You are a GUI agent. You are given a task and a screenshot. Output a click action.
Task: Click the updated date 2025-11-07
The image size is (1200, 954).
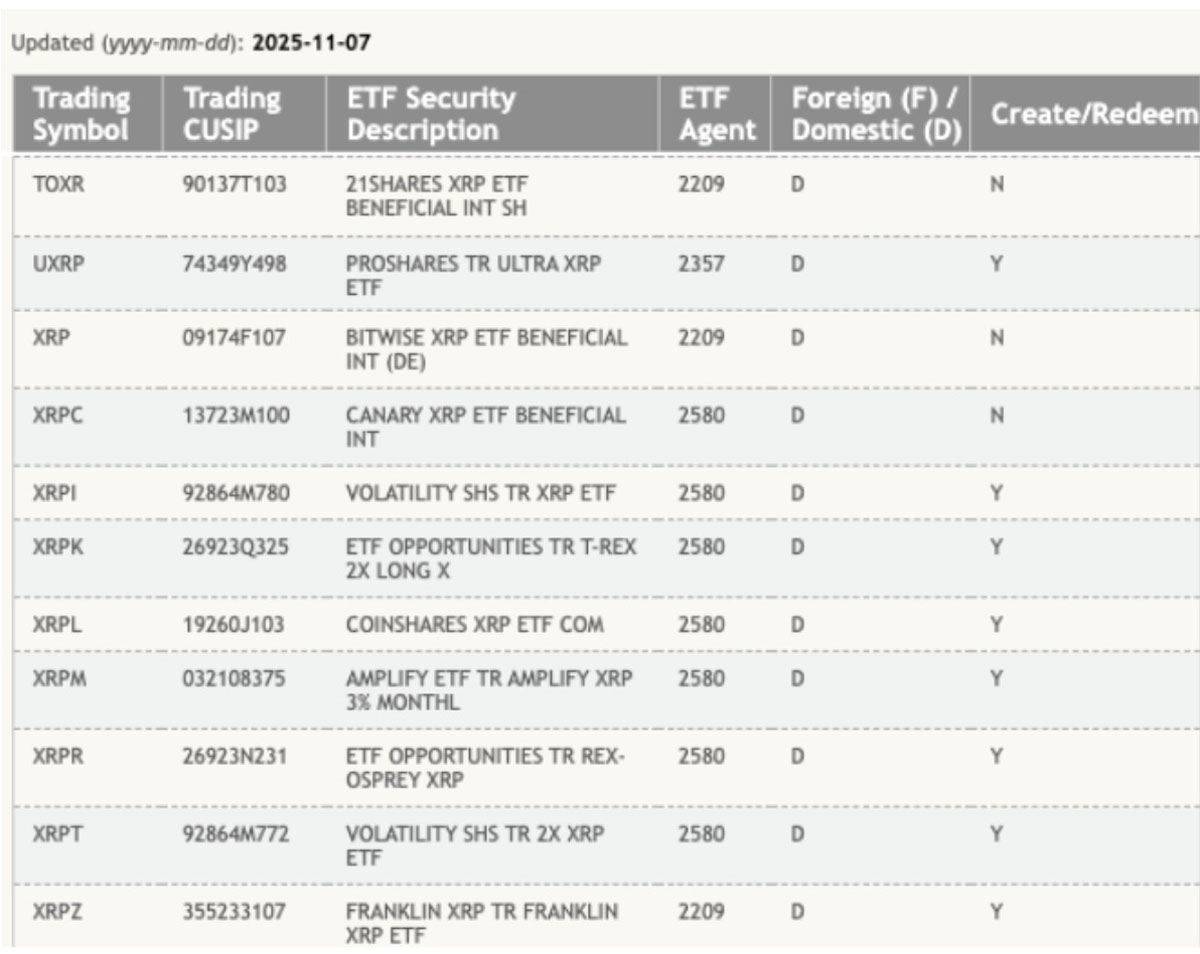tap(313, 45)
